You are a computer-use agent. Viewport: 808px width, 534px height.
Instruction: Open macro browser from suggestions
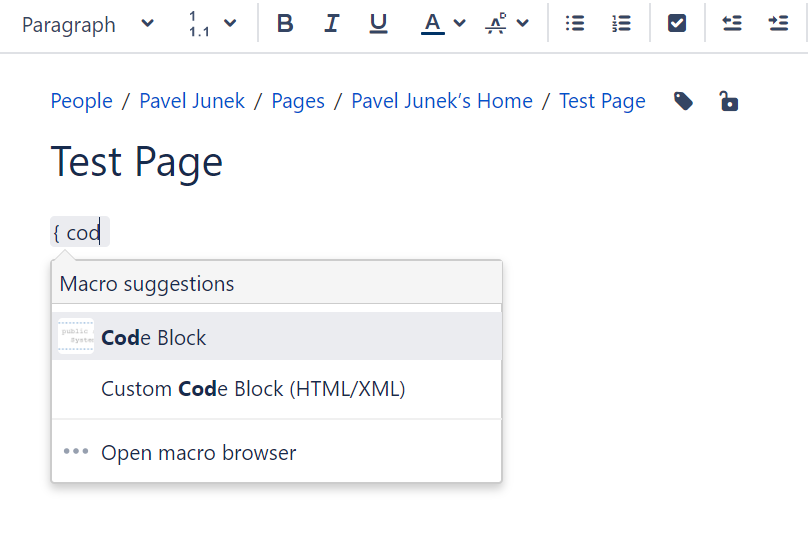277,453
